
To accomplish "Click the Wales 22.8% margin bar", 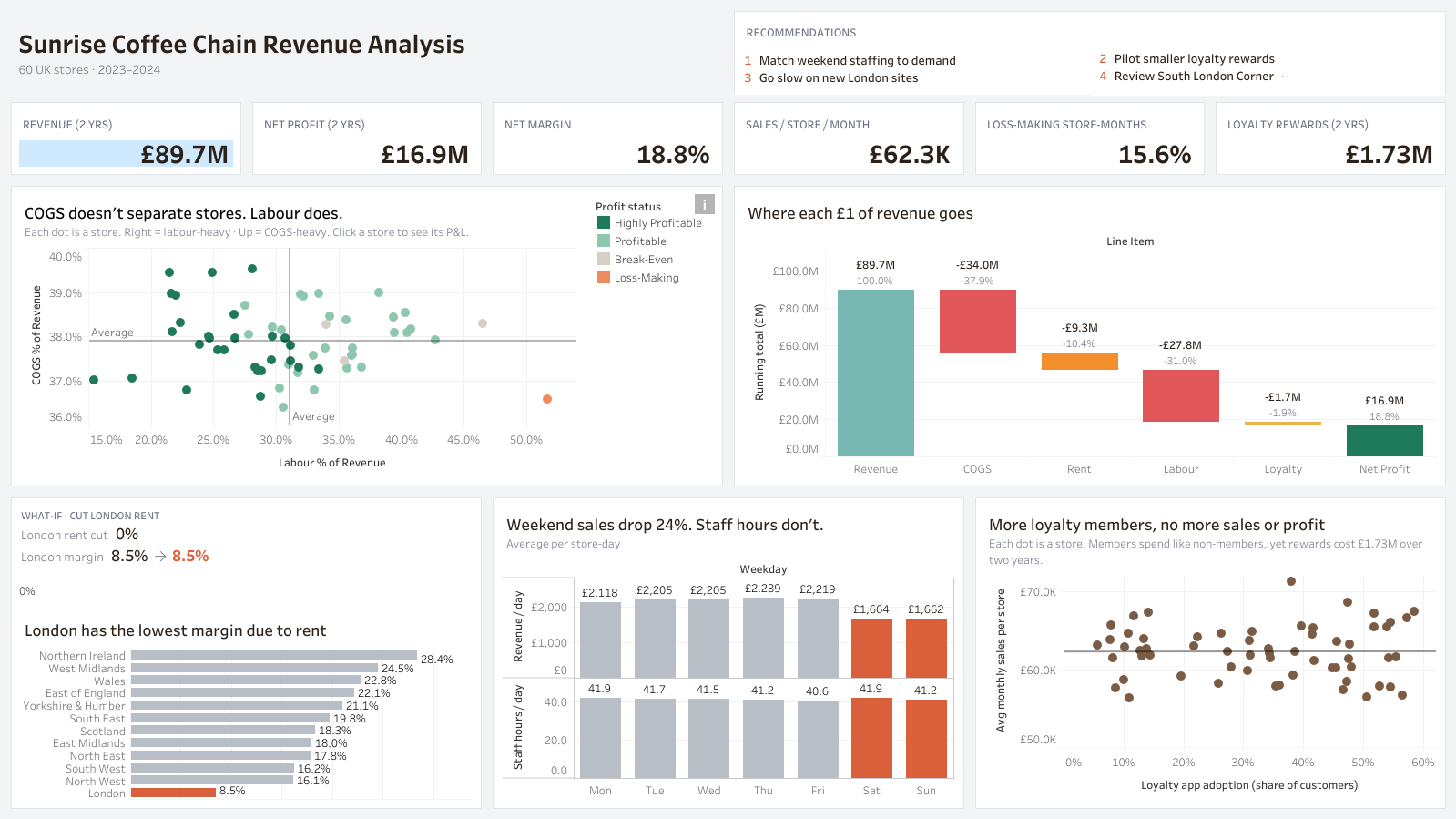I will coord(246,681).
